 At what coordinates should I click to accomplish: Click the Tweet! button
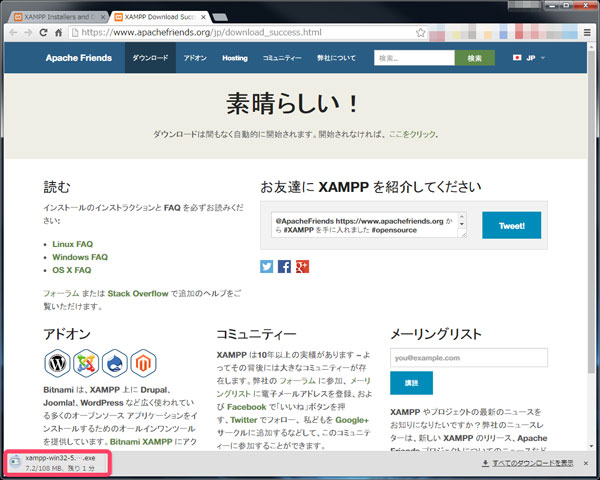tap(512, 225)
